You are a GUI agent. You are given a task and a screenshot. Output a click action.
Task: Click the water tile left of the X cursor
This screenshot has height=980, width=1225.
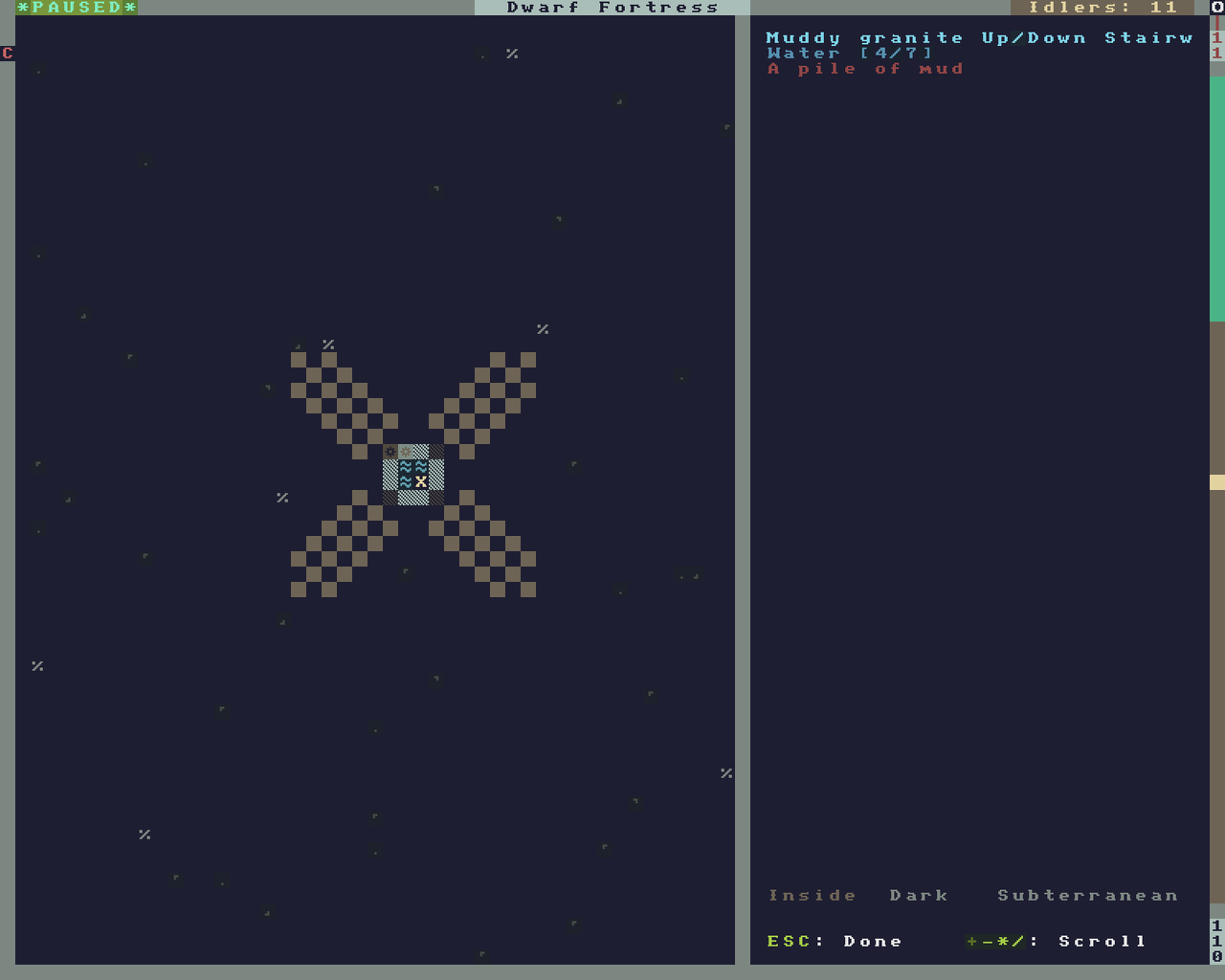point(406,482)
